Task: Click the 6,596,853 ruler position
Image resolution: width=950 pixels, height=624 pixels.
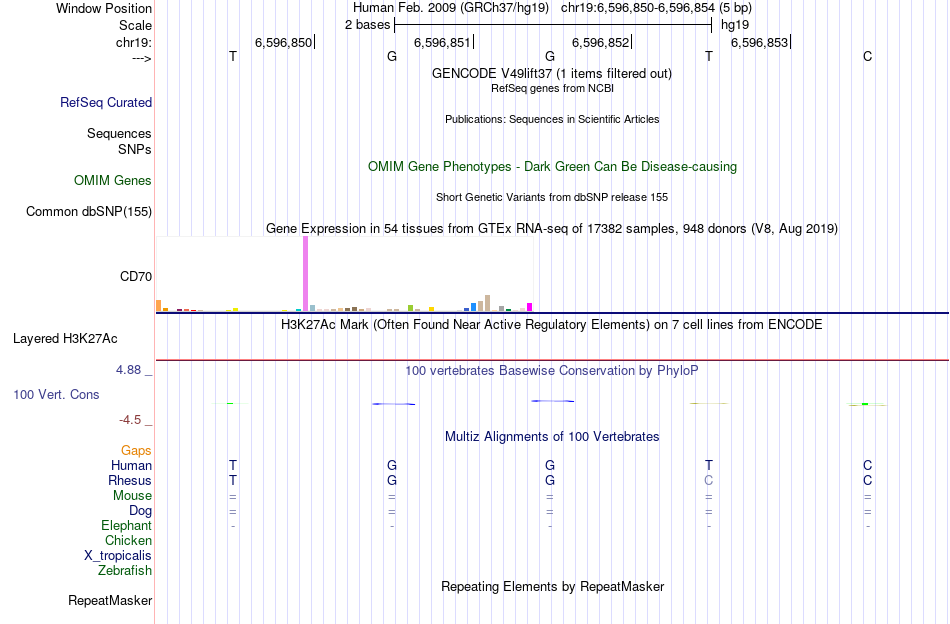Action: coord(760,42)
